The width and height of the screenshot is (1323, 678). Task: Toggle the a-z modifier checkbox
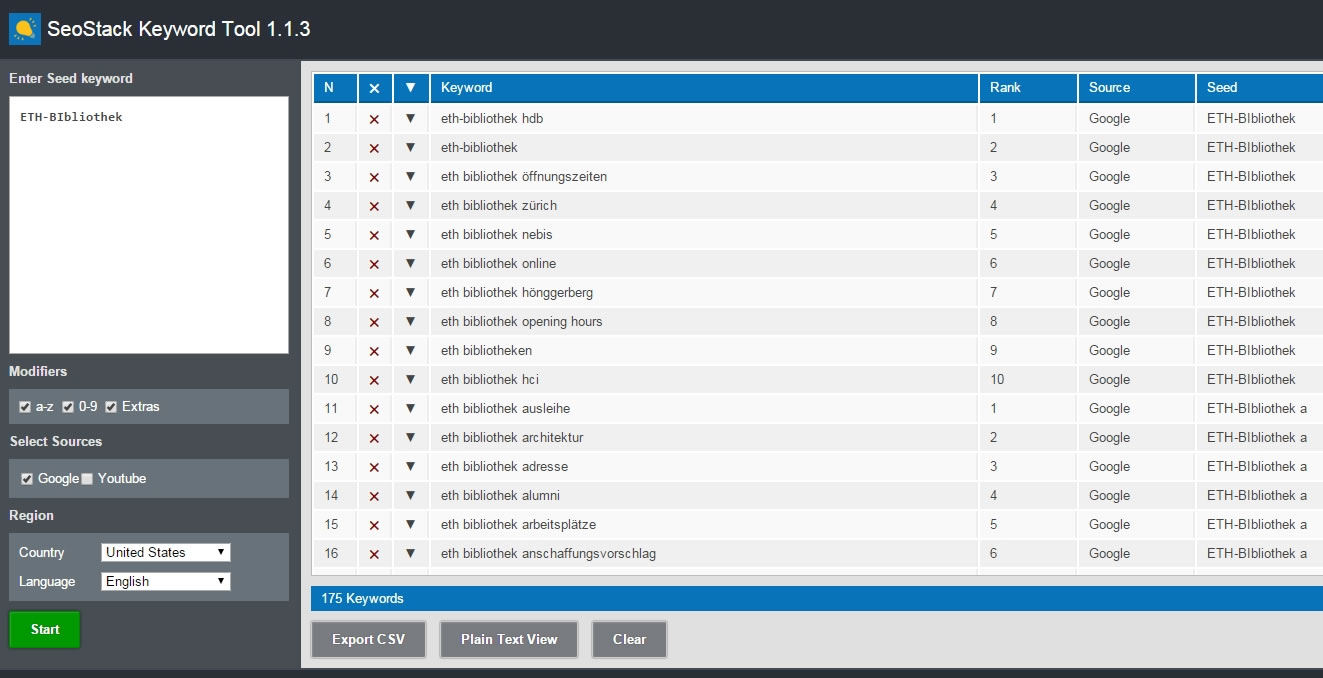point(25,407)
